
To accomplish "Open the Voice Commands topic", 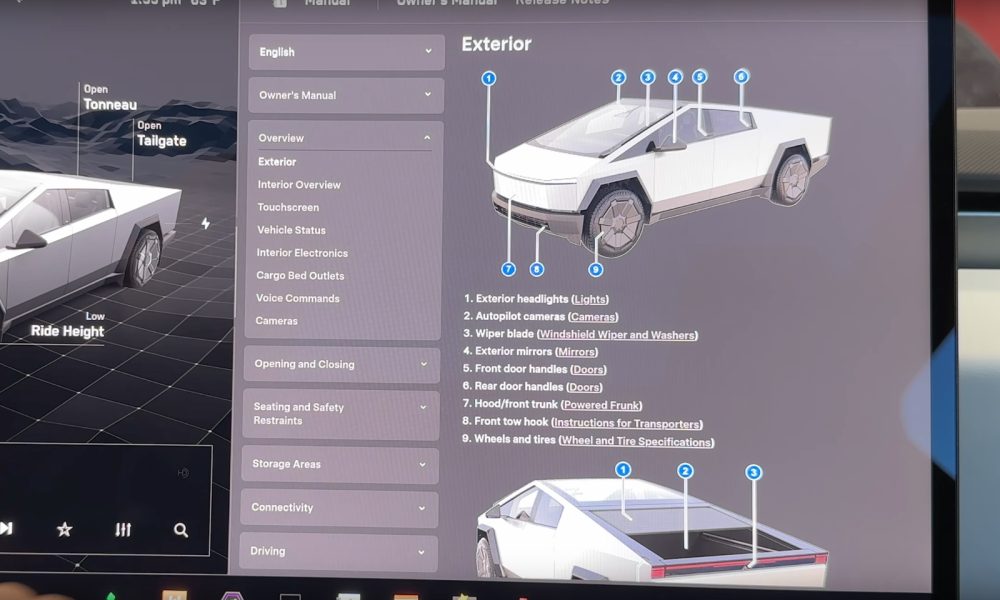I will click(x=297, y=298).
